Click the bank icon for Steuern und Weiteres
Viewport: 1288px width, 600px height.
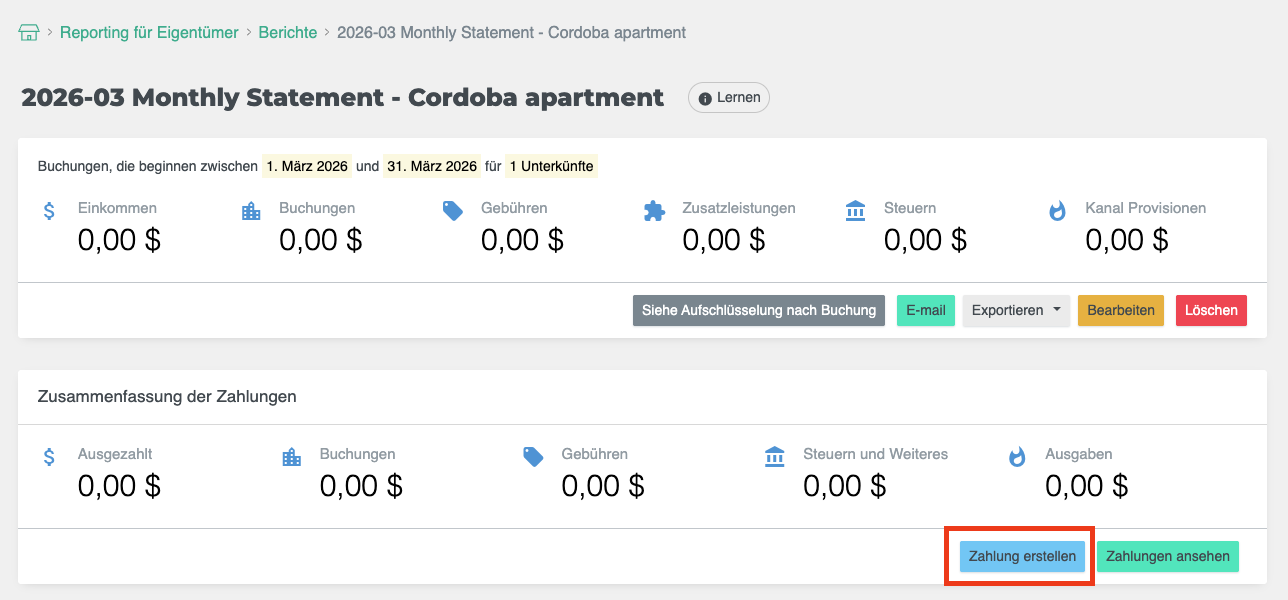775,457
